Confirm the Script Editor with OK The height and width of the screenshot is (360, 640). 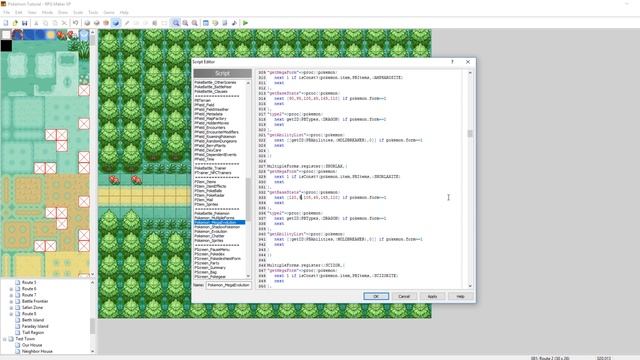(376, 296)
